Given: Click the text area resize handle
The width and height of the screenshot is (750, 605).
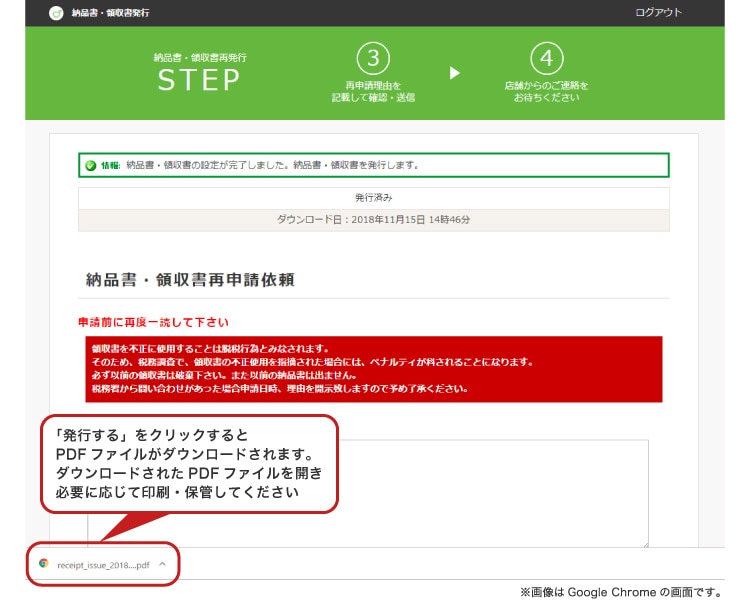Looking at the screenshot, I should pyautogui.click(x=644, y=543).
